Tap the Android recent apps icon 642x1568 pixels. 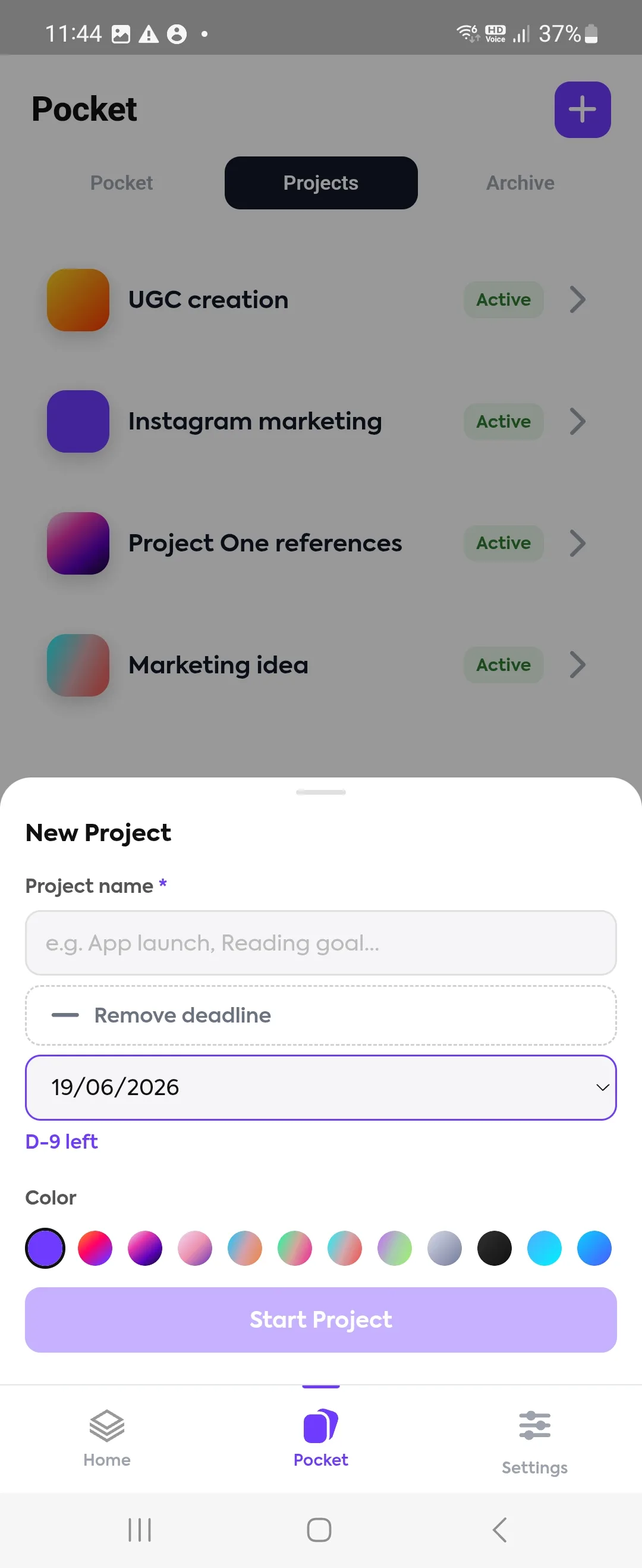tap(139, 1530)
